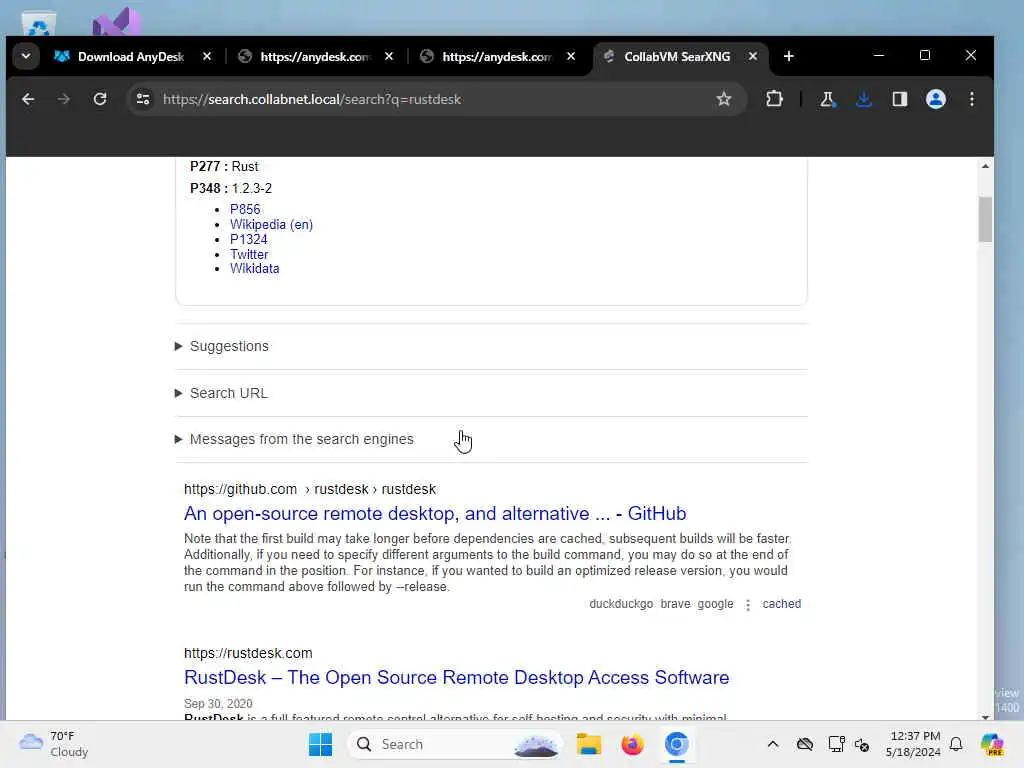
Task: Open the weather widget showing 70°F Cloudy
Action: pyautogui.click(x=55, y=744)
